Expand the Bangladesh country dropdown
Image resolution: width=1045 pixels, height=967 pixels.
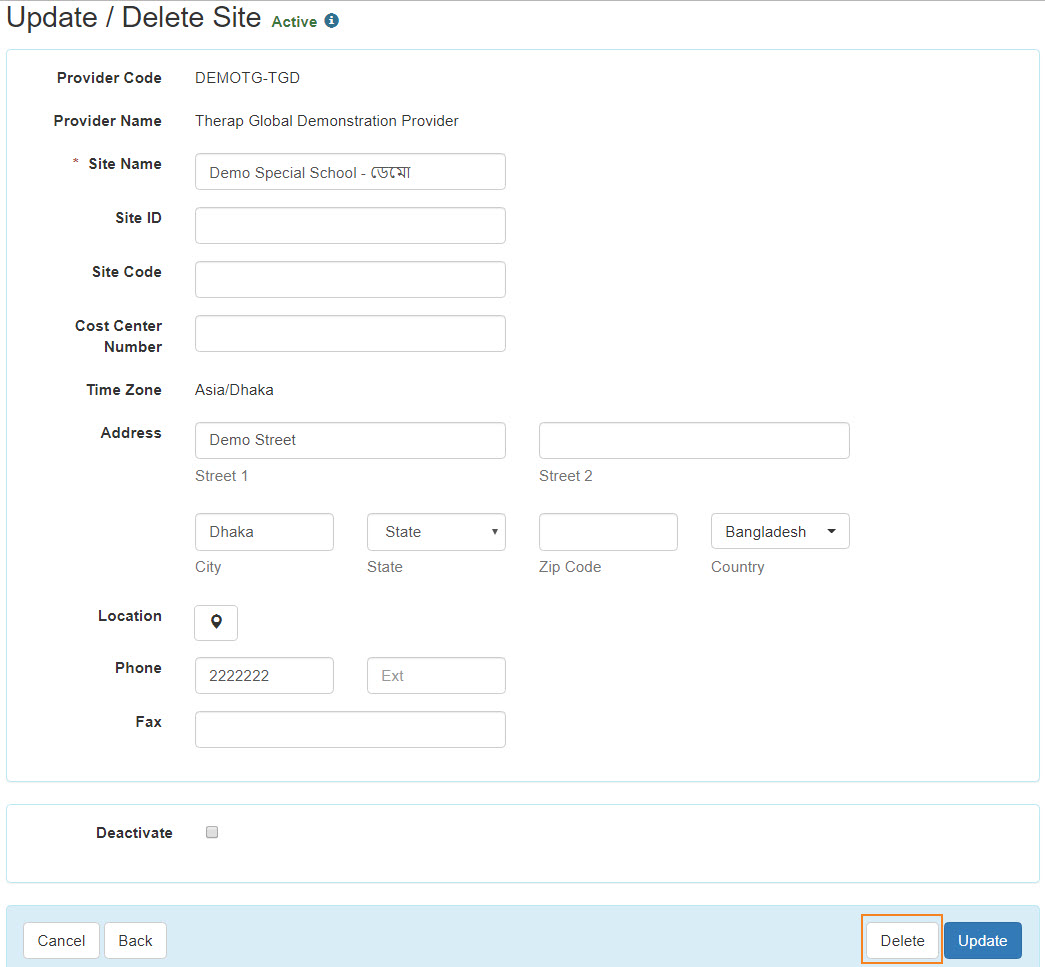(780, 531)
